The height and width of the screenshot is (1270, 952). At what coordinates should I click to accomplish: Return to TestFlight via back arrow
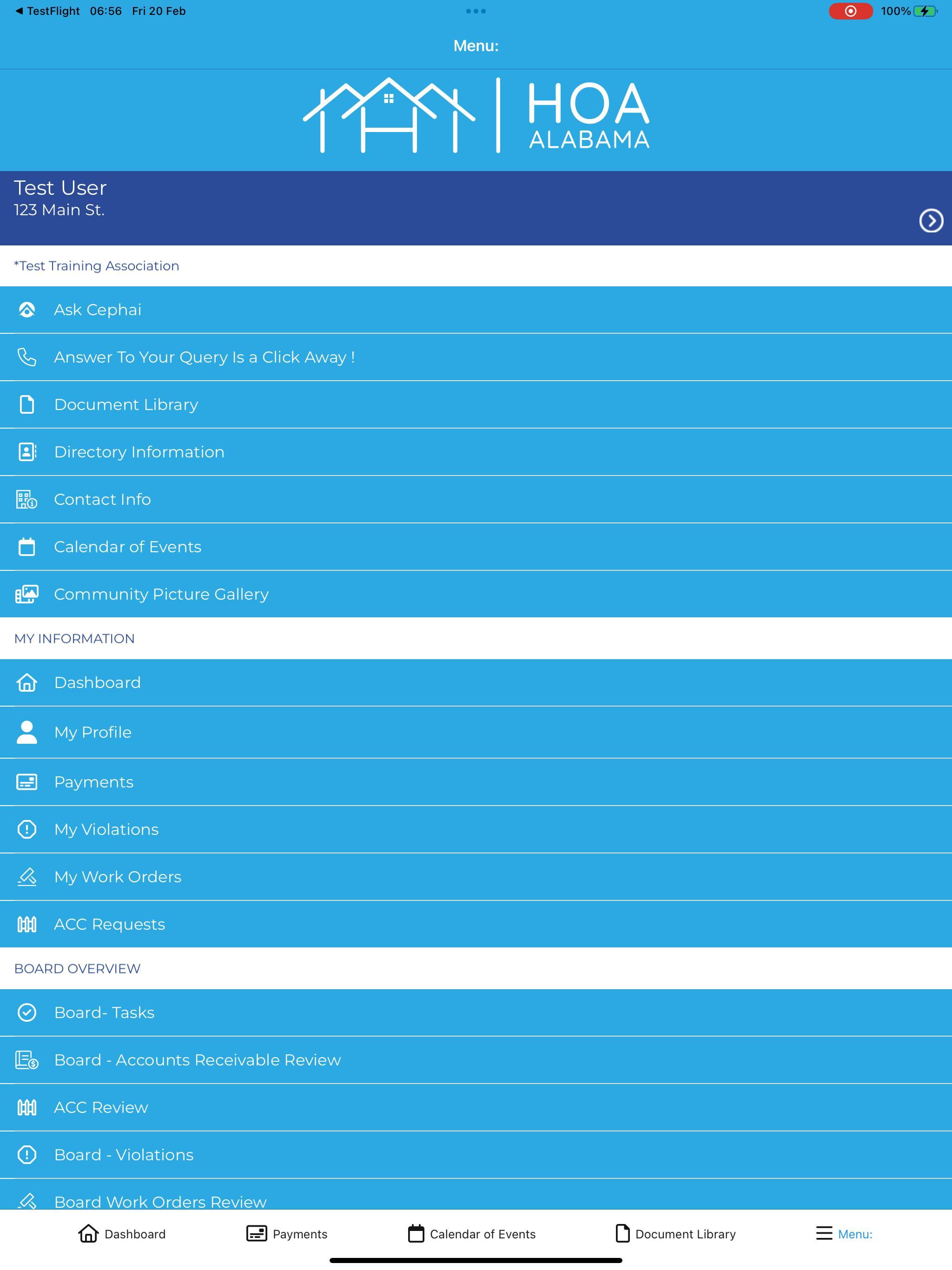pos(47,11)
